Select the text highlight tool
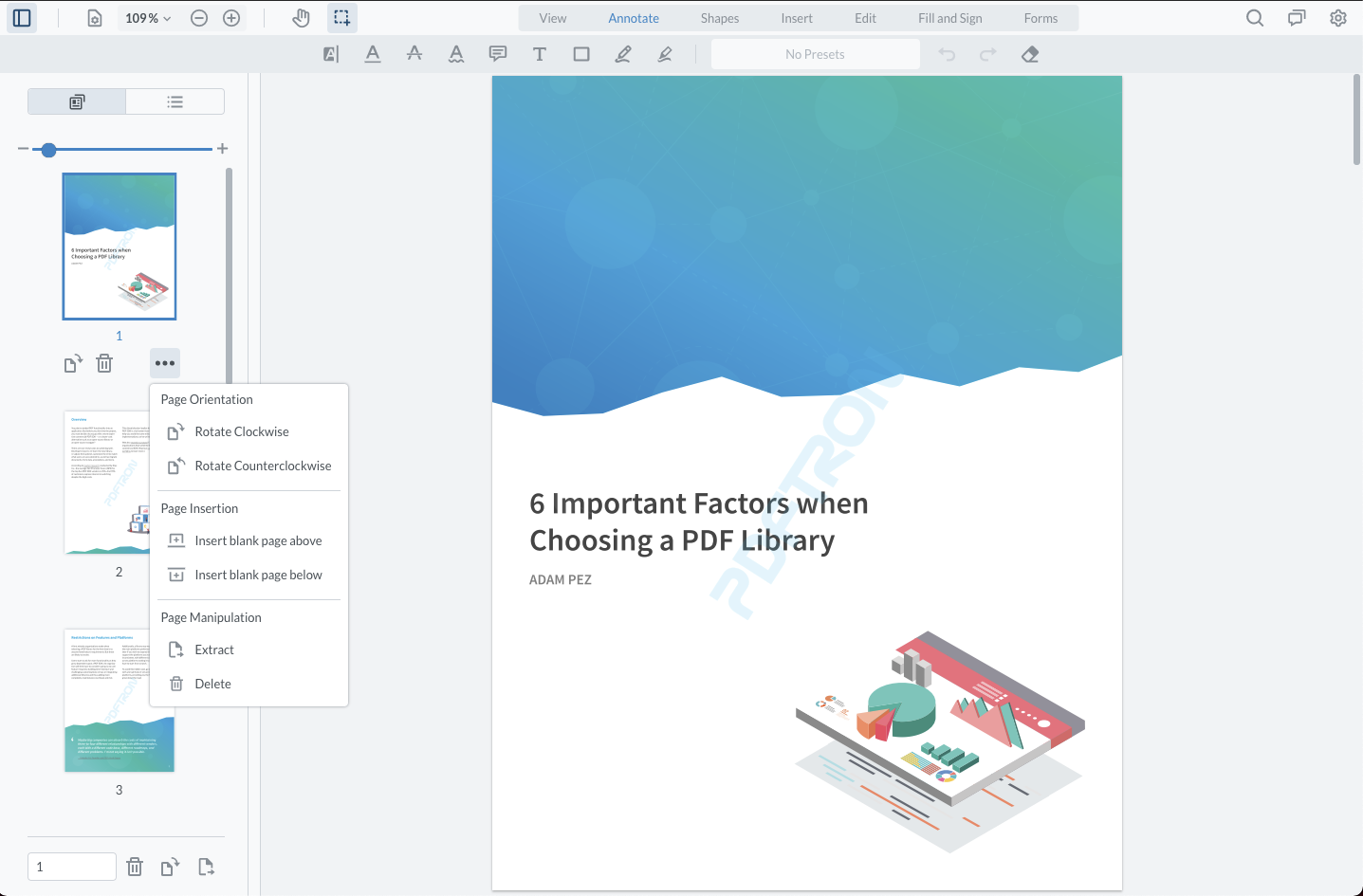The height and width of the screenshot is (896, 1363). click(x=331, y=54)
